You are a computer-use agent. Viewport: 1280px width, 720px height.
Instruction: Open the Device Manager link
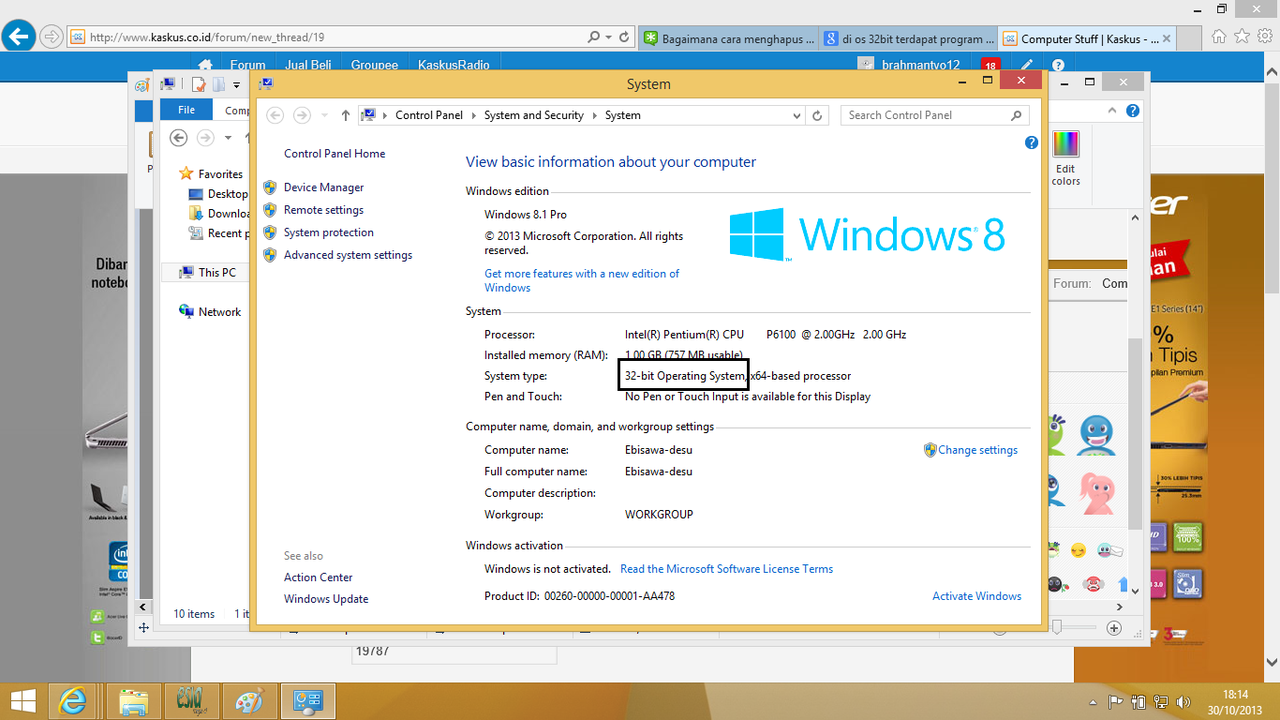pos(323,187)
